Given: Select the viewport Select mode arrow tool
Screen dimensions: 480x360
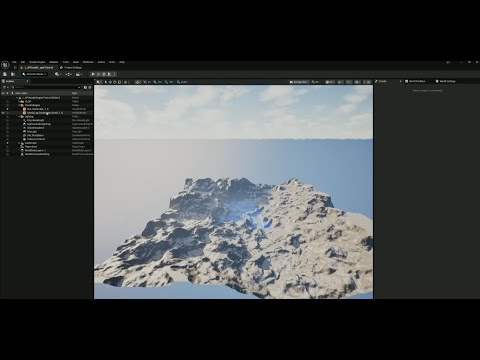Looking at the screenshot, I should click(x=106, y=82).
